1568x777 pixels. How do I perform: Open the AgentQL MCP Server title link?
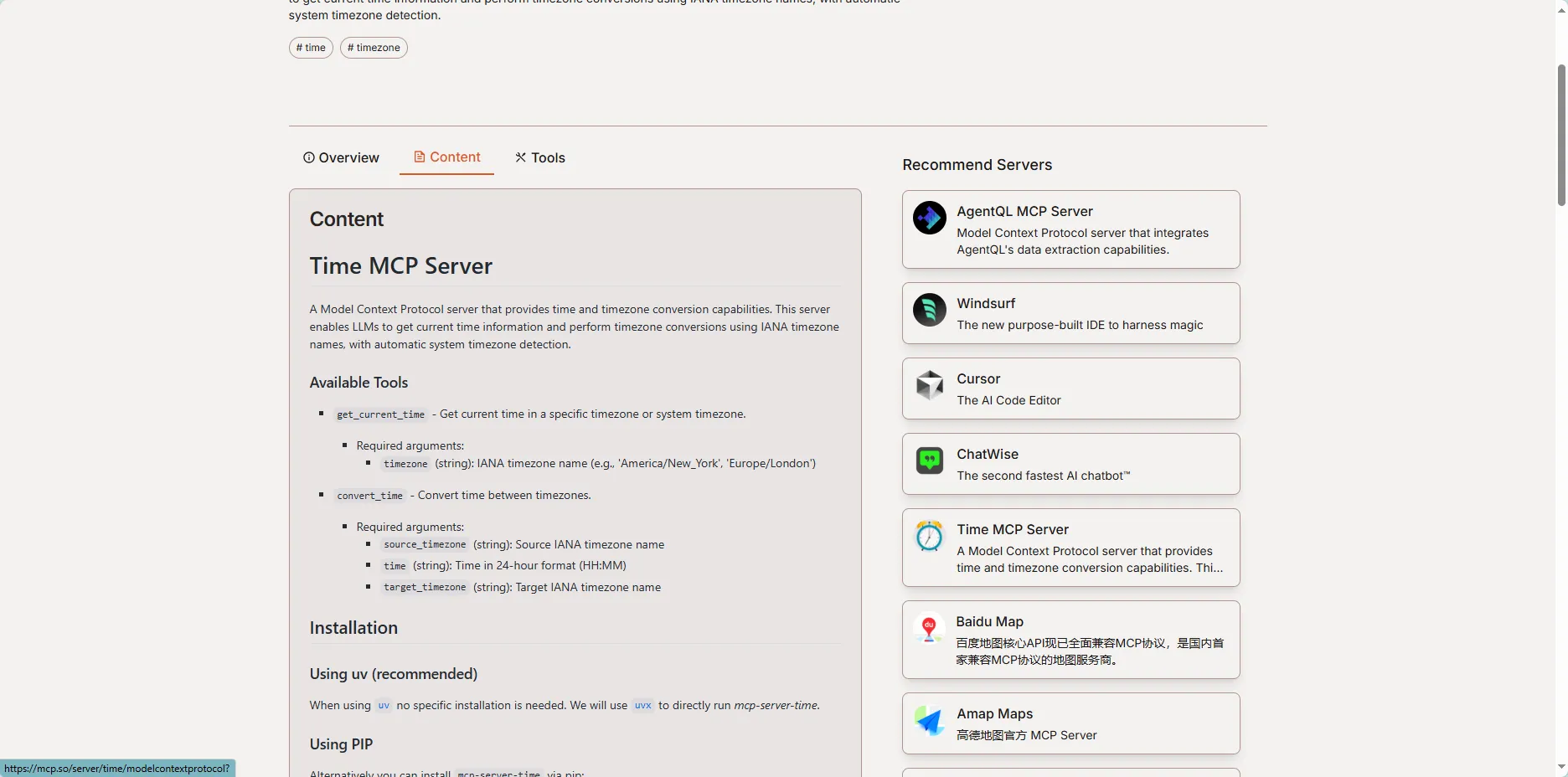[1024, 211]
